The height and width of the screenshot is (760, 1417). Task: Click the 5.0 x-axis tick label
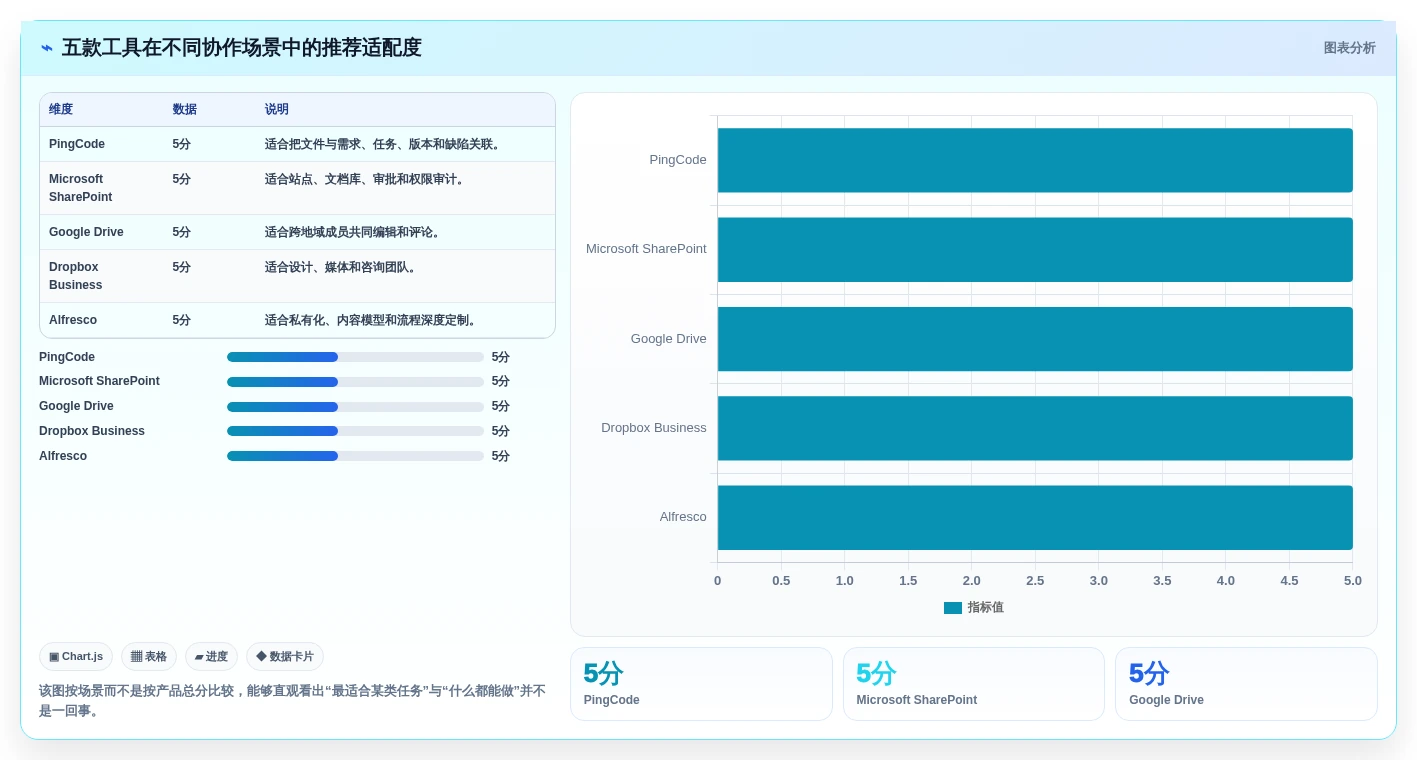[1353, 581]
